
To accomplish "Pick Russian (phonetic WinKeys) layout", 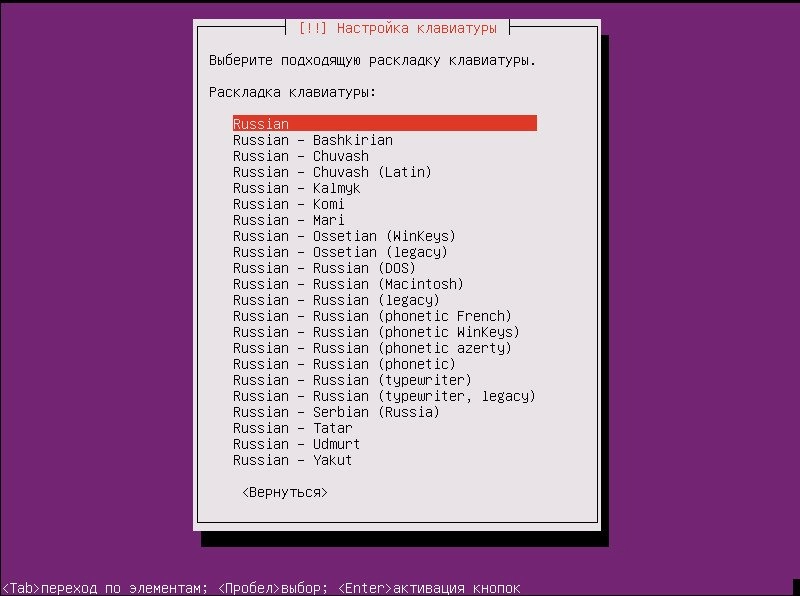I will pos(376,332).
